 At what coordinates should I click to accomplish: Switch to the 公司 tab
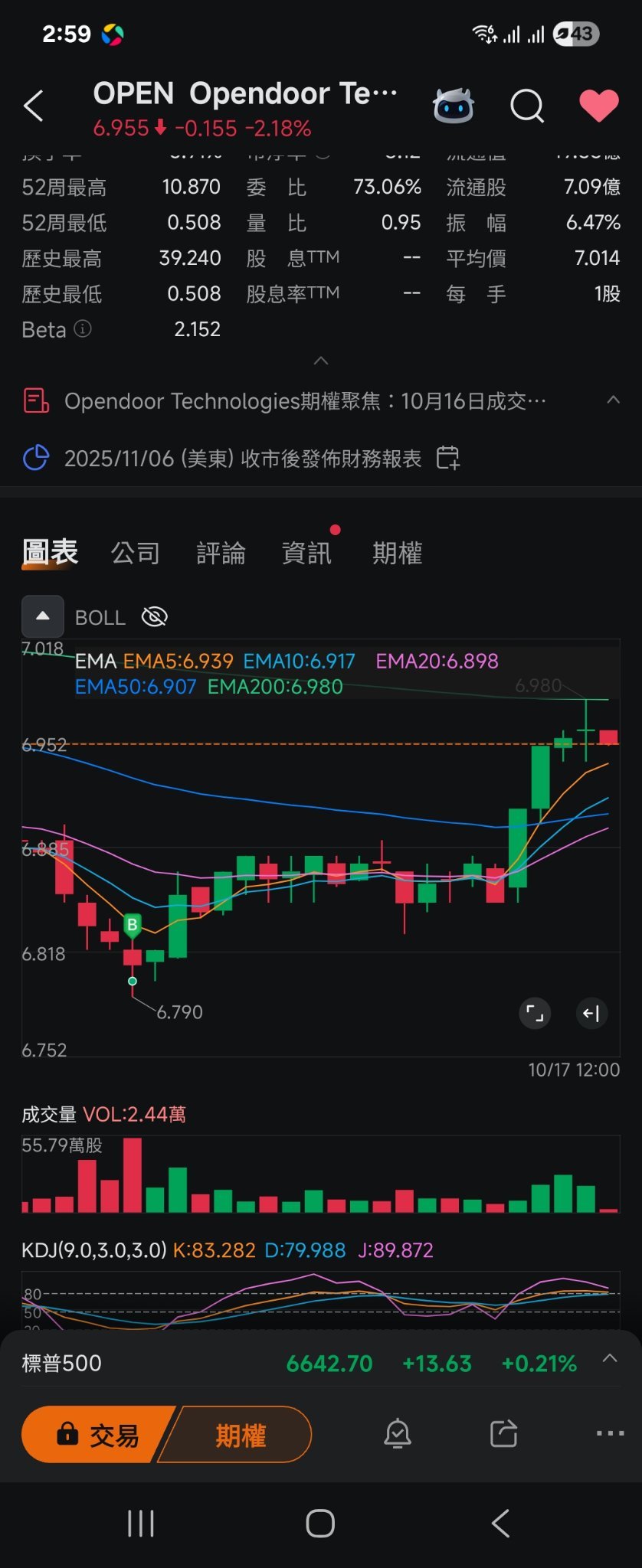coord(136,553)
